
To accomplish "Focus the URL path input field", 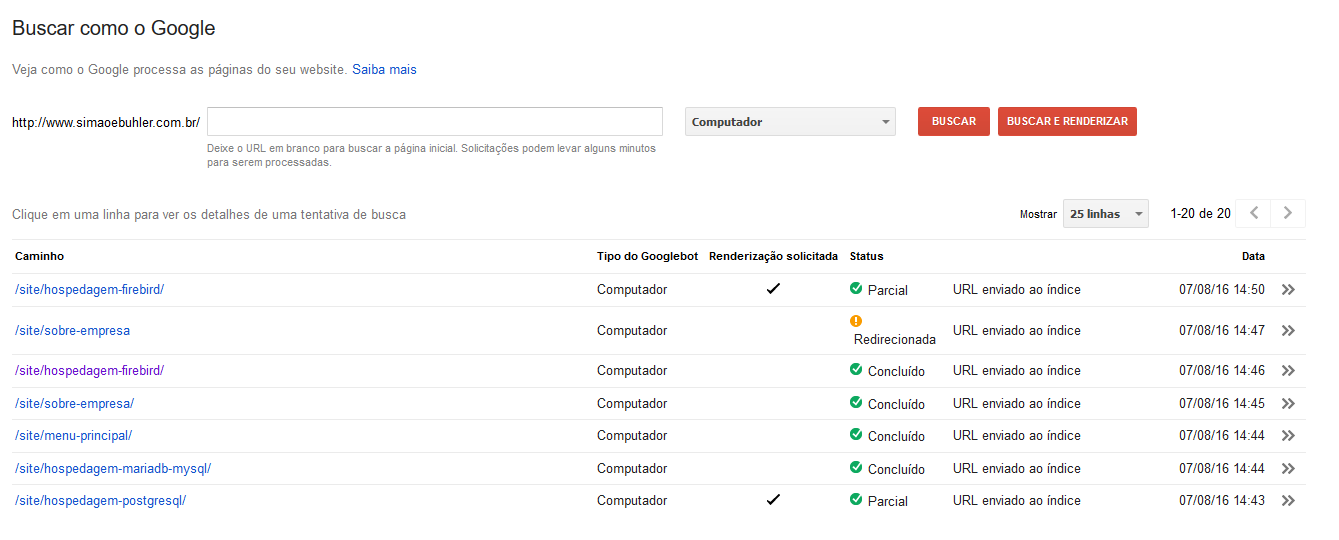I will 435,122.
